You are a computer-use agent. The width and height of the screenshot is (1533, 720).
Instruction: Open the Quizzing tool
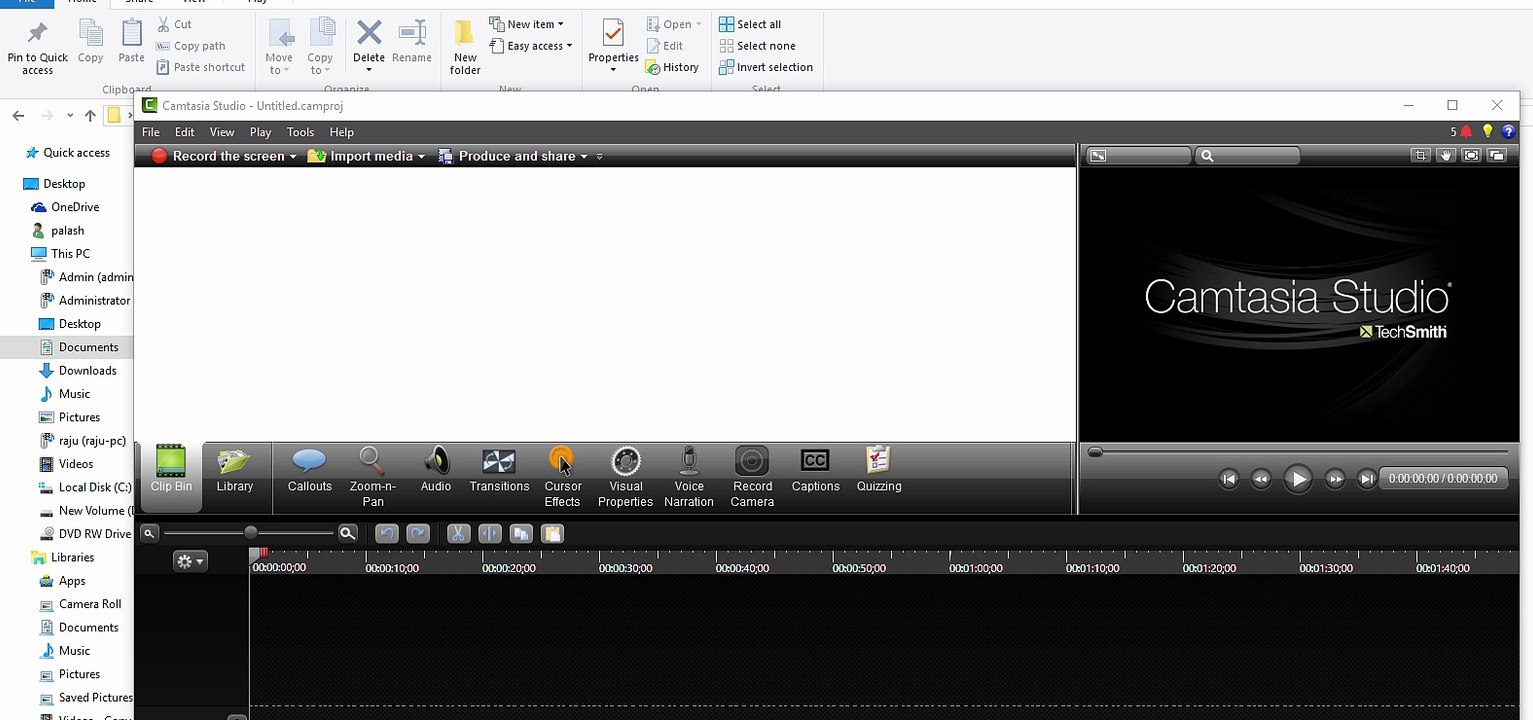(x=879, y=470)
